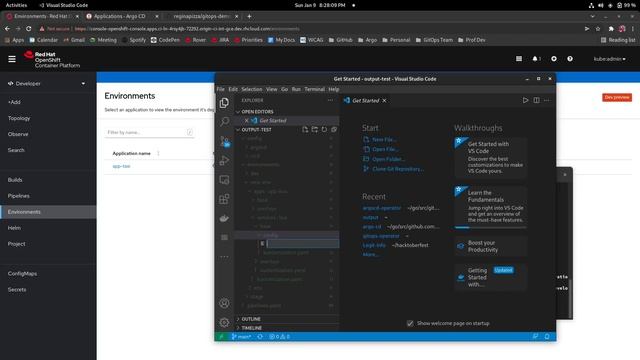Click the OpenShift quick add plus icon
Viewport: 640px width, 360px height.
coord(554,59)
